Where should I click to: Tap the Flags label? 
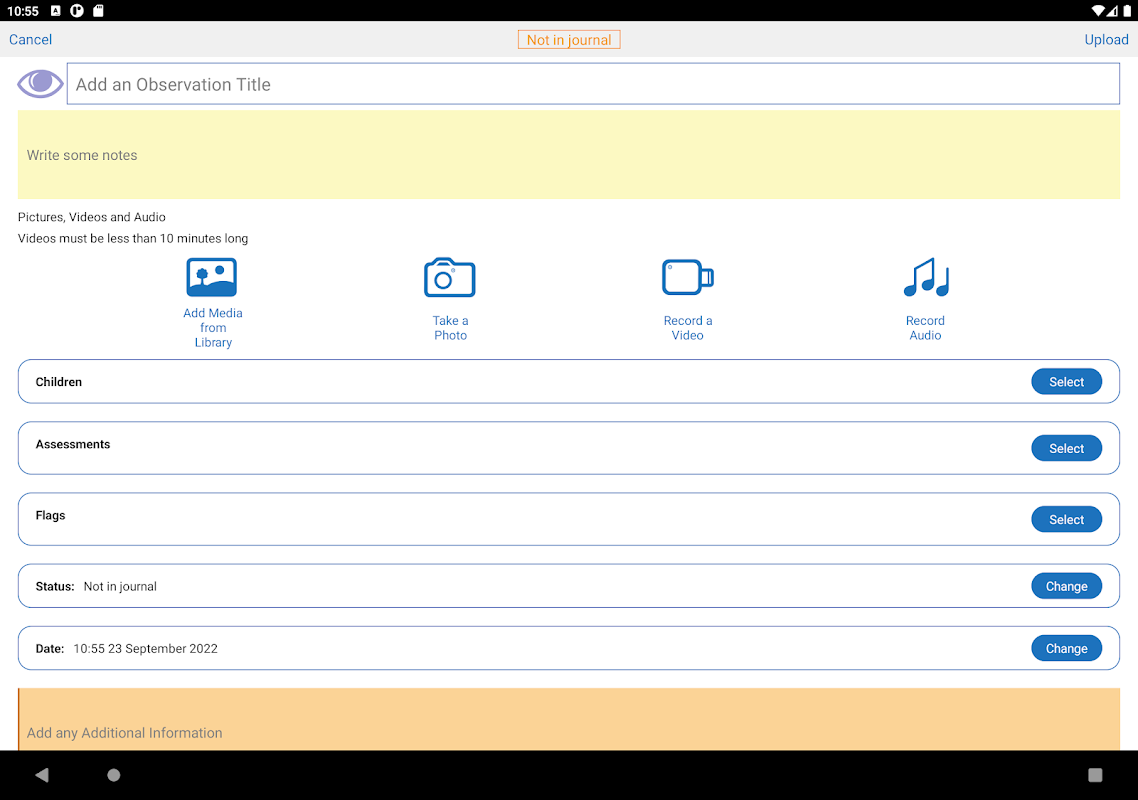coord(50,515)
